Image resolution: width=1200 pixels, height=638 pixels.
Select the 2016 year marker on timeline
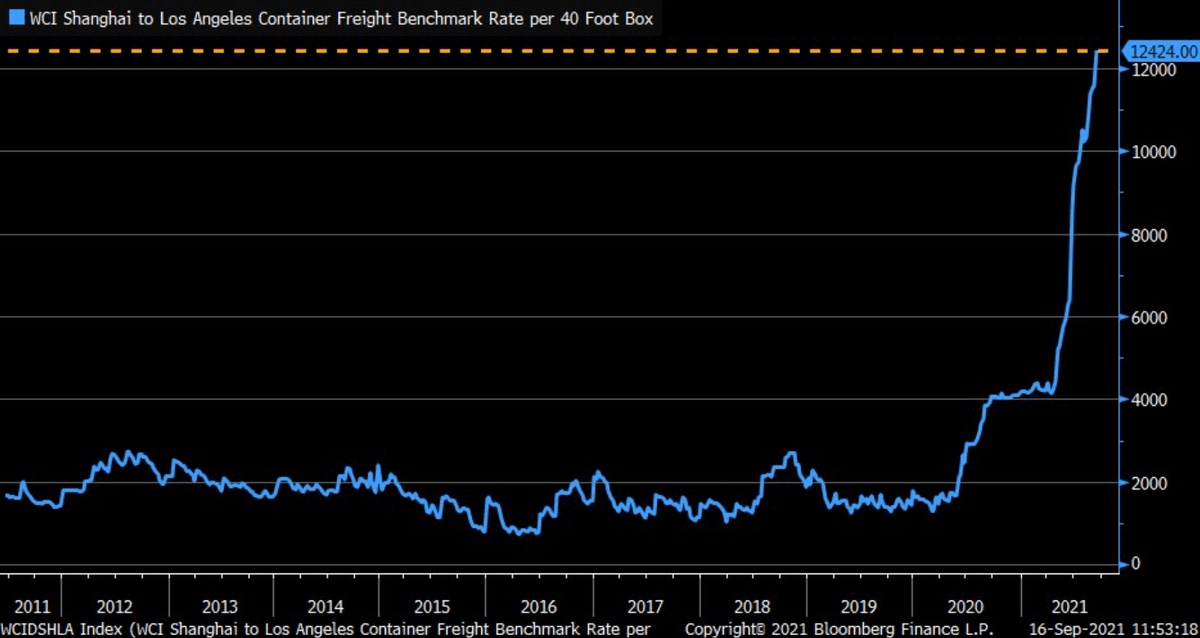[x=539, y=606]
